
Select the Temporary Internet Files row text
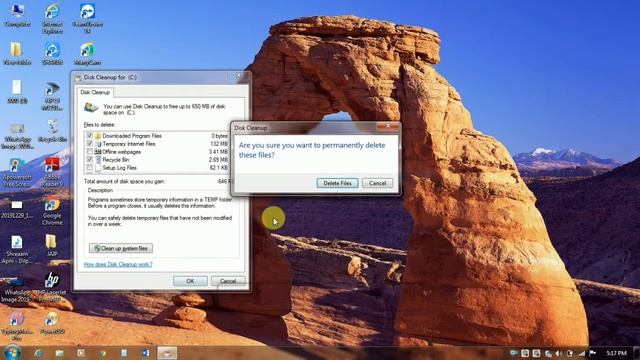[x=129, y=144]
